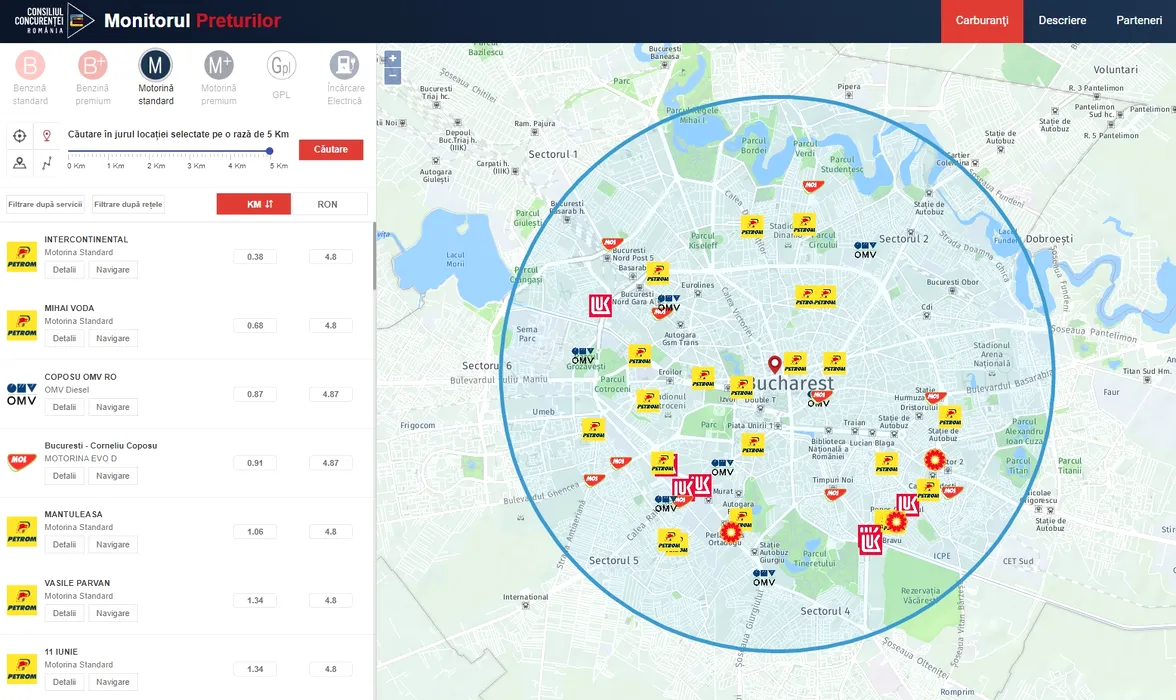Click the station list scrollbar
The height and width of the screenshot is (700, 1176).
[x=374, y=256]
